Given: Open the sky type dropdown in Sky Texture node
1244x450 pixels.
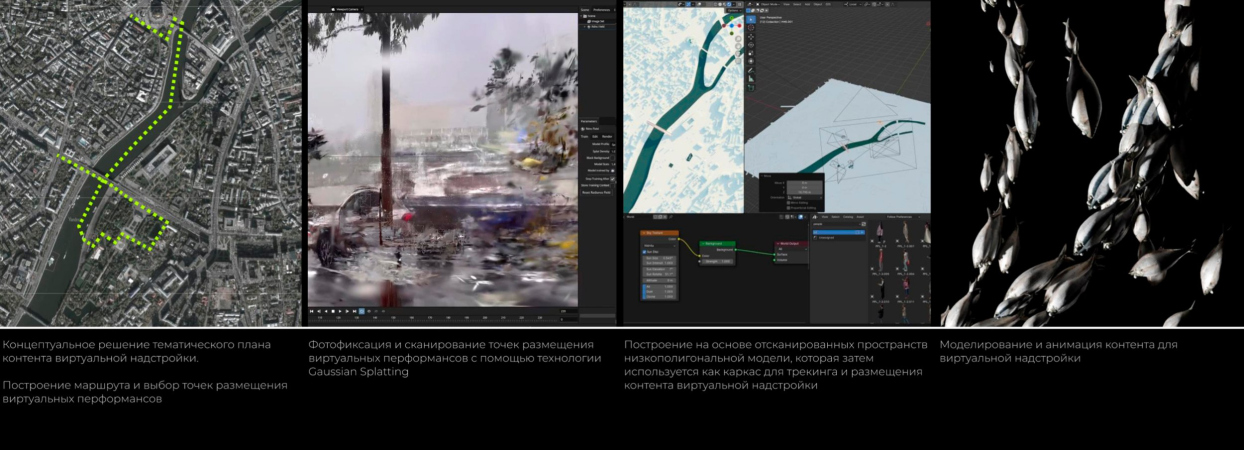Looking at the screenshot, I should pos(660,245).
